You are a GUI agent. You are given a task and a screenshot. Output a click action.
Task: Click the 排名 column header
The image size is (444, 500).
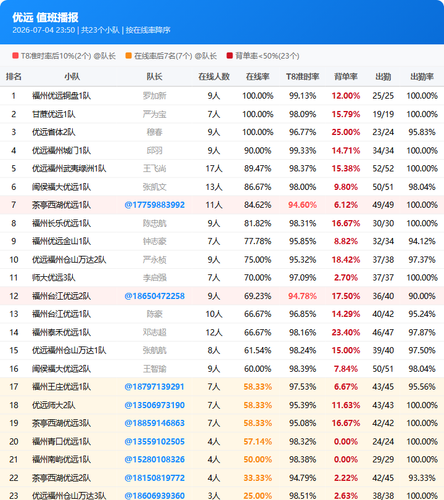point(14,77)
